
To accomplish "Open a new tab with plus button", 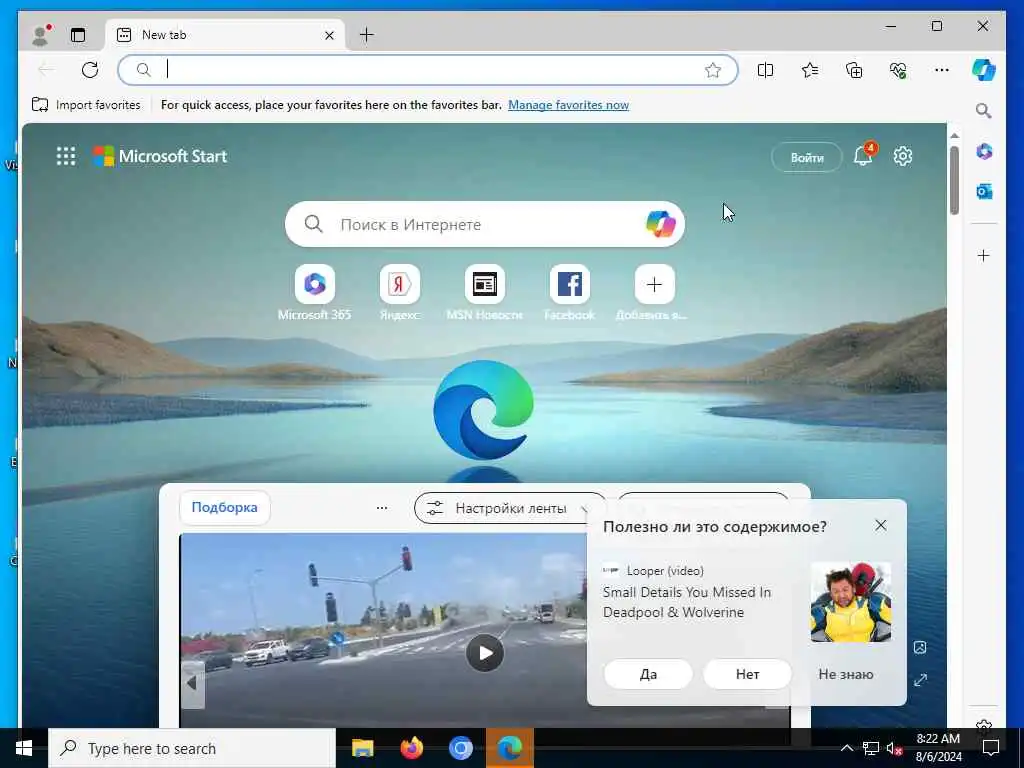I will click(366, 35).
